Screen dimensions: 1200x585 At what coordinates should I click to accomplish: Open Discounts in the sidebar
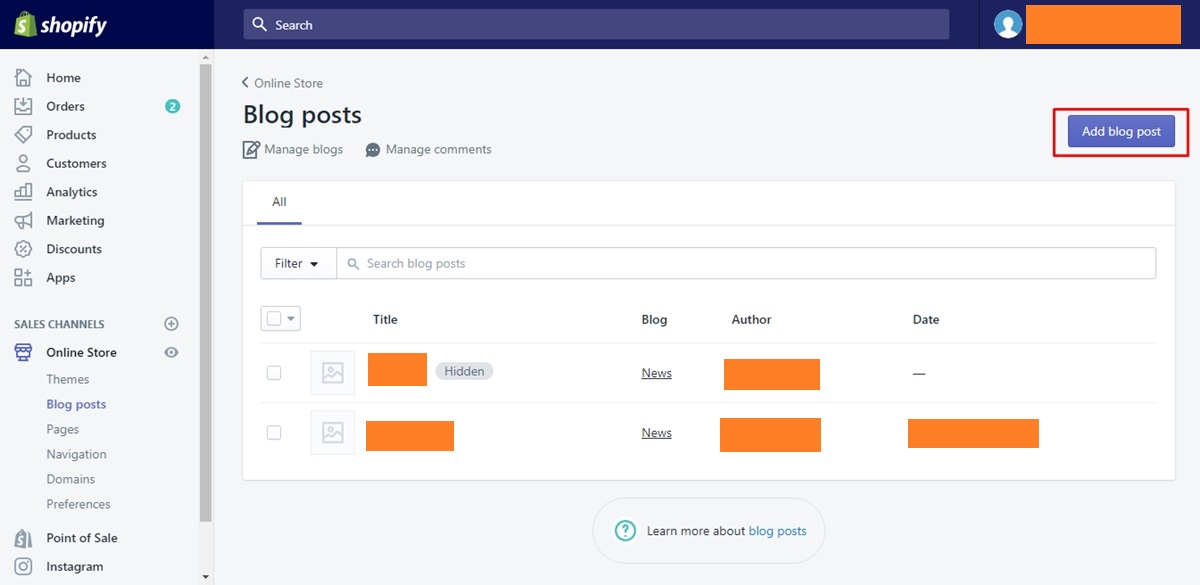[74, 249]
